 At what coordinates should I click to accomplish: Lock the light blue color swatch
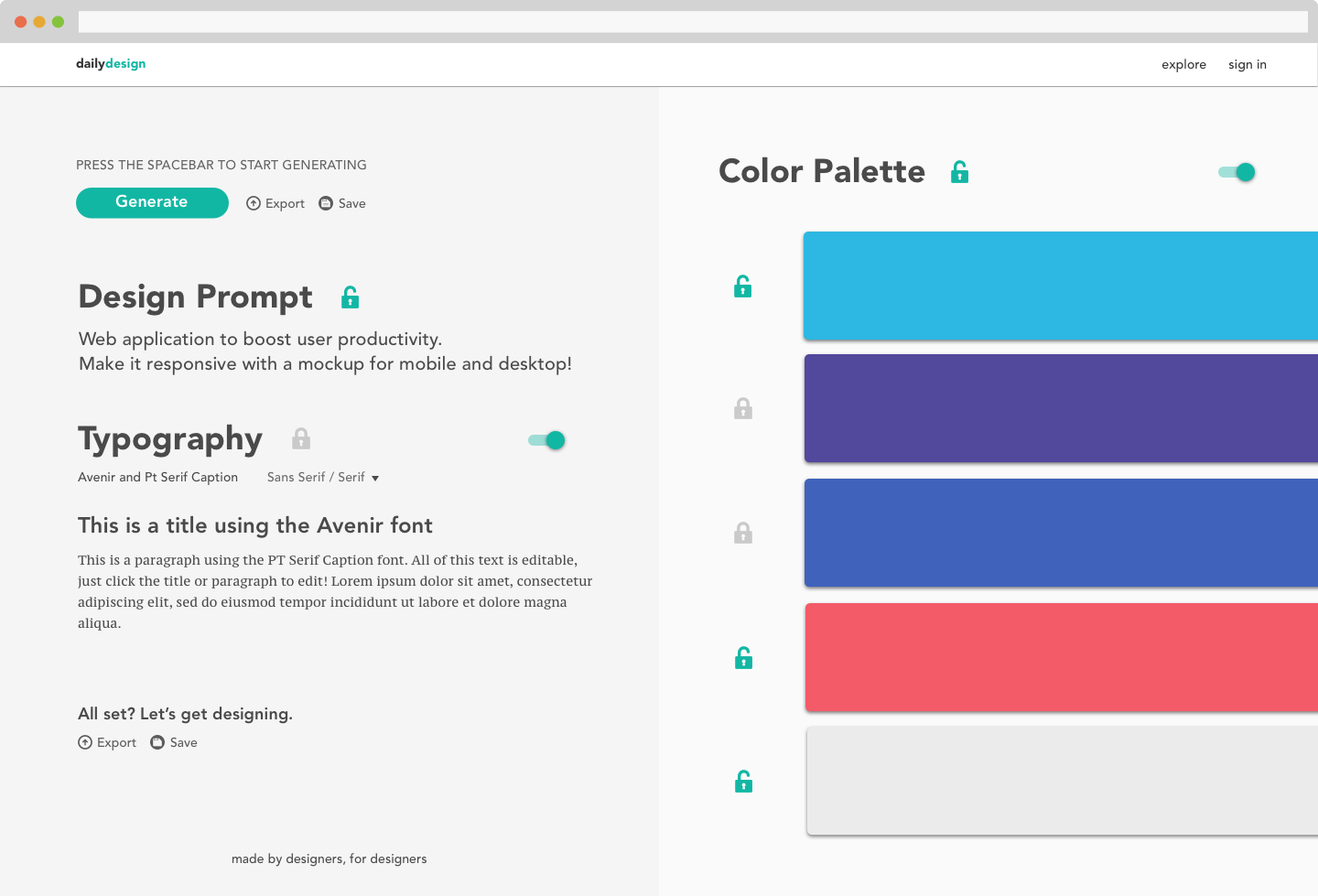click(743, 287)
